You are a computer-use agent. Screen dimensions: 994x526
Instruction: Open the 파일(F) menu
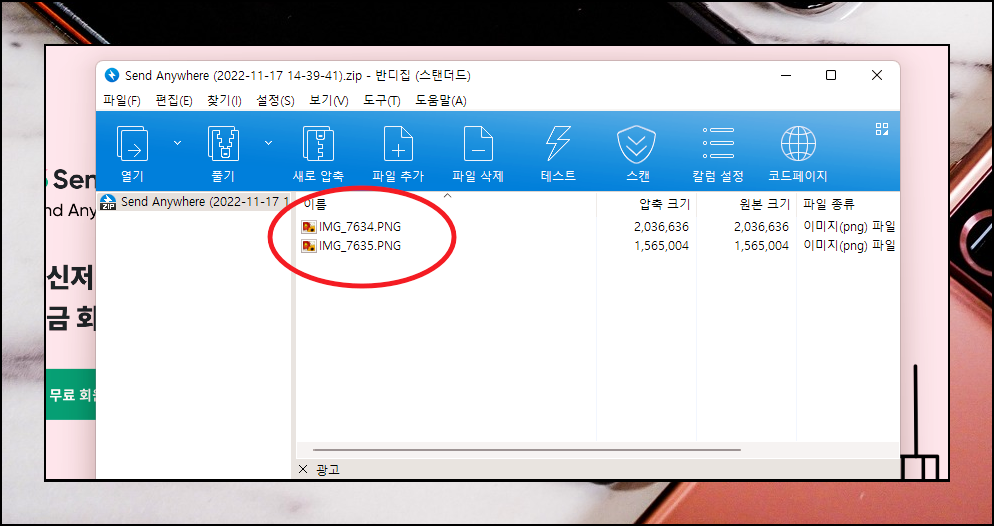(122, 101)
